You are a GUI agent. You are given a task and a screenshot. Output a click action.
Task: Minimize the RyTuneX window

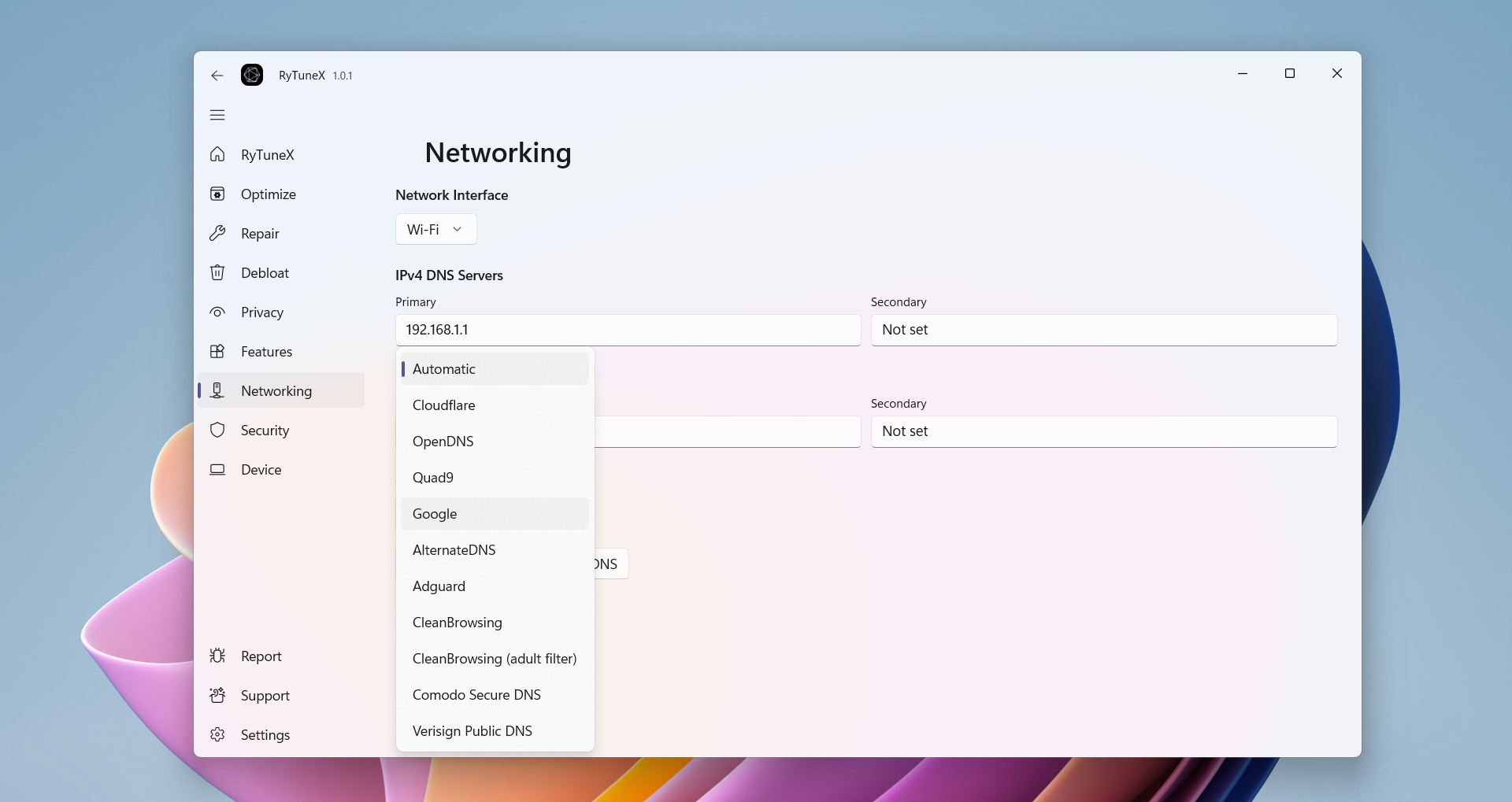(1243, 73)
